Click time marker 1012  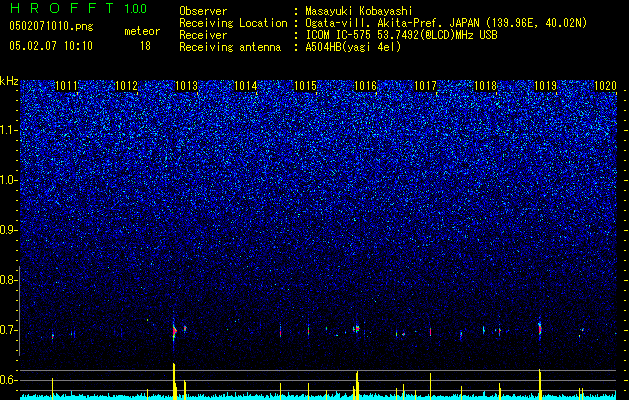126,86
